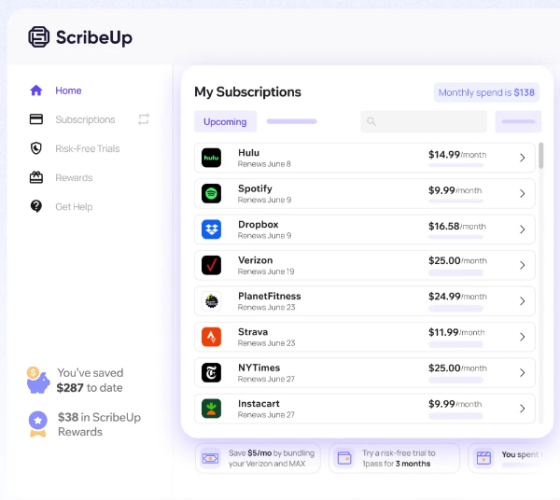Click the Get Help question icon
The image size is (560, 500).
point(36,206)
